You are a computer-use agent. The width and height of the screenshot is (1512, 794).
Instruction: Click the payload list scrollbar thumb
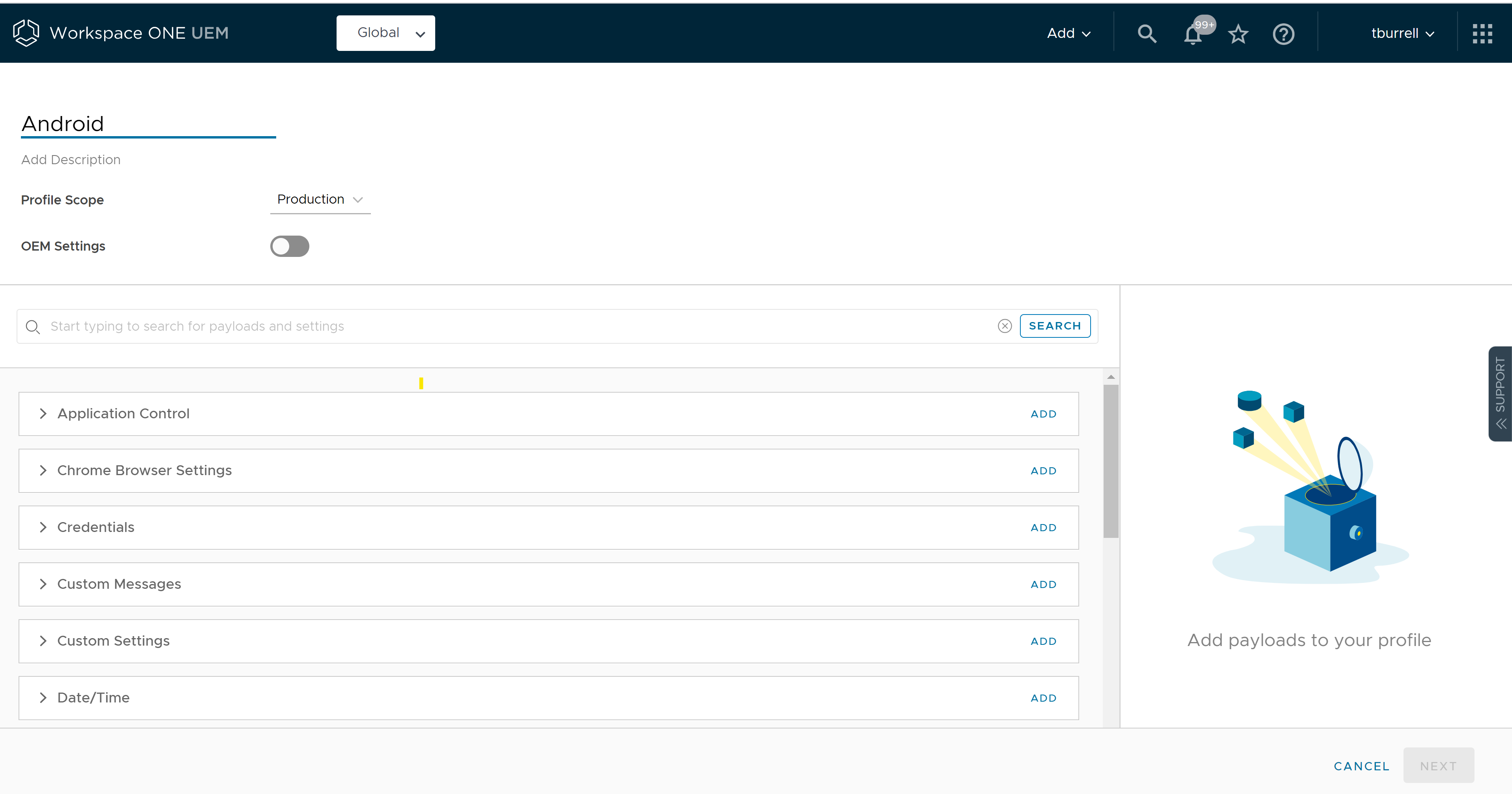[x=1110, y=461]
